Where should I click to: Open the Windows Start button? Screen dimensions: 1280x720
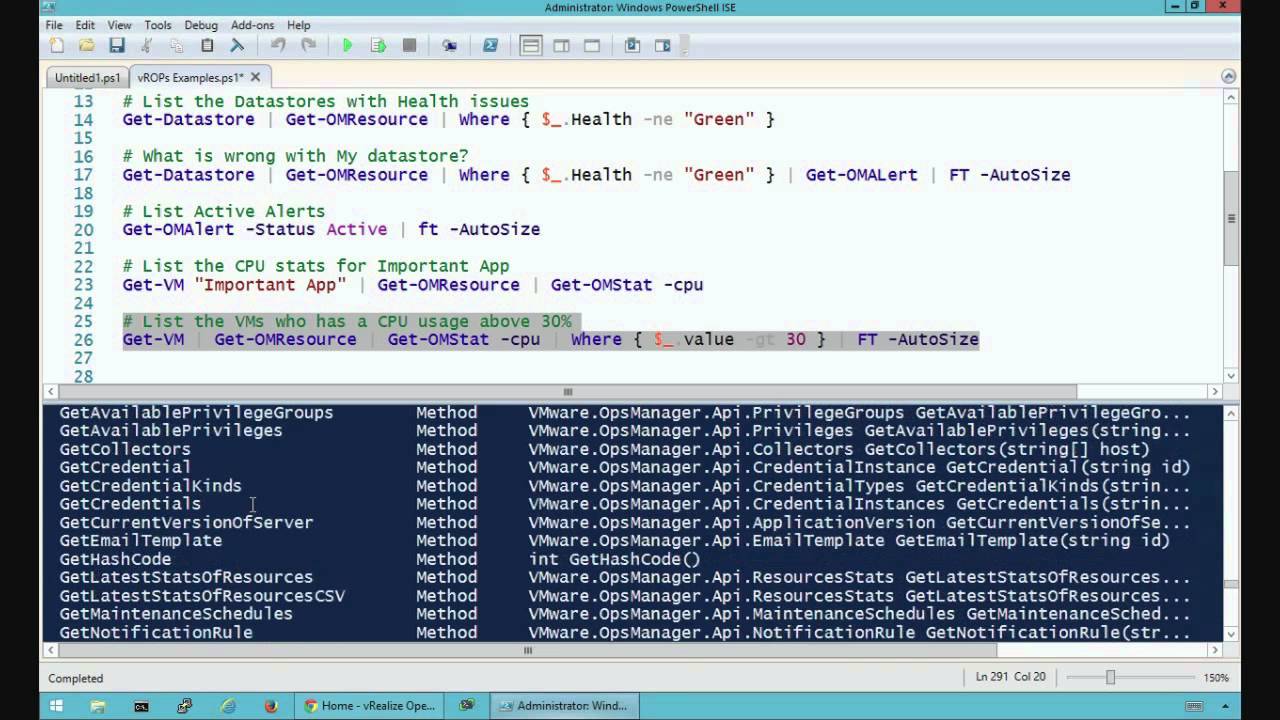(56, 706)
